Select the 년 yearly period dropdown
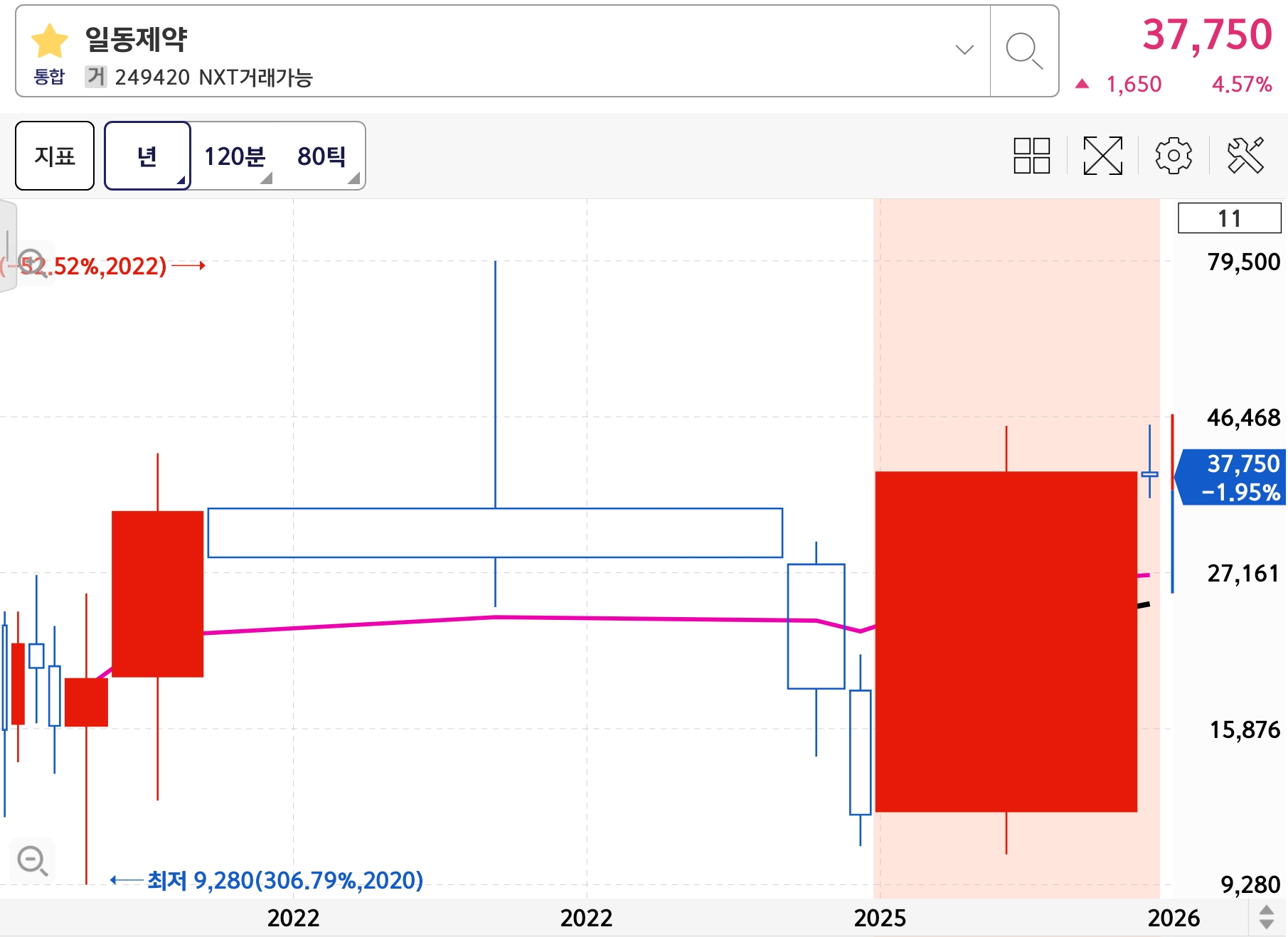Screen dimensions: 1288x937 (147, 156)
